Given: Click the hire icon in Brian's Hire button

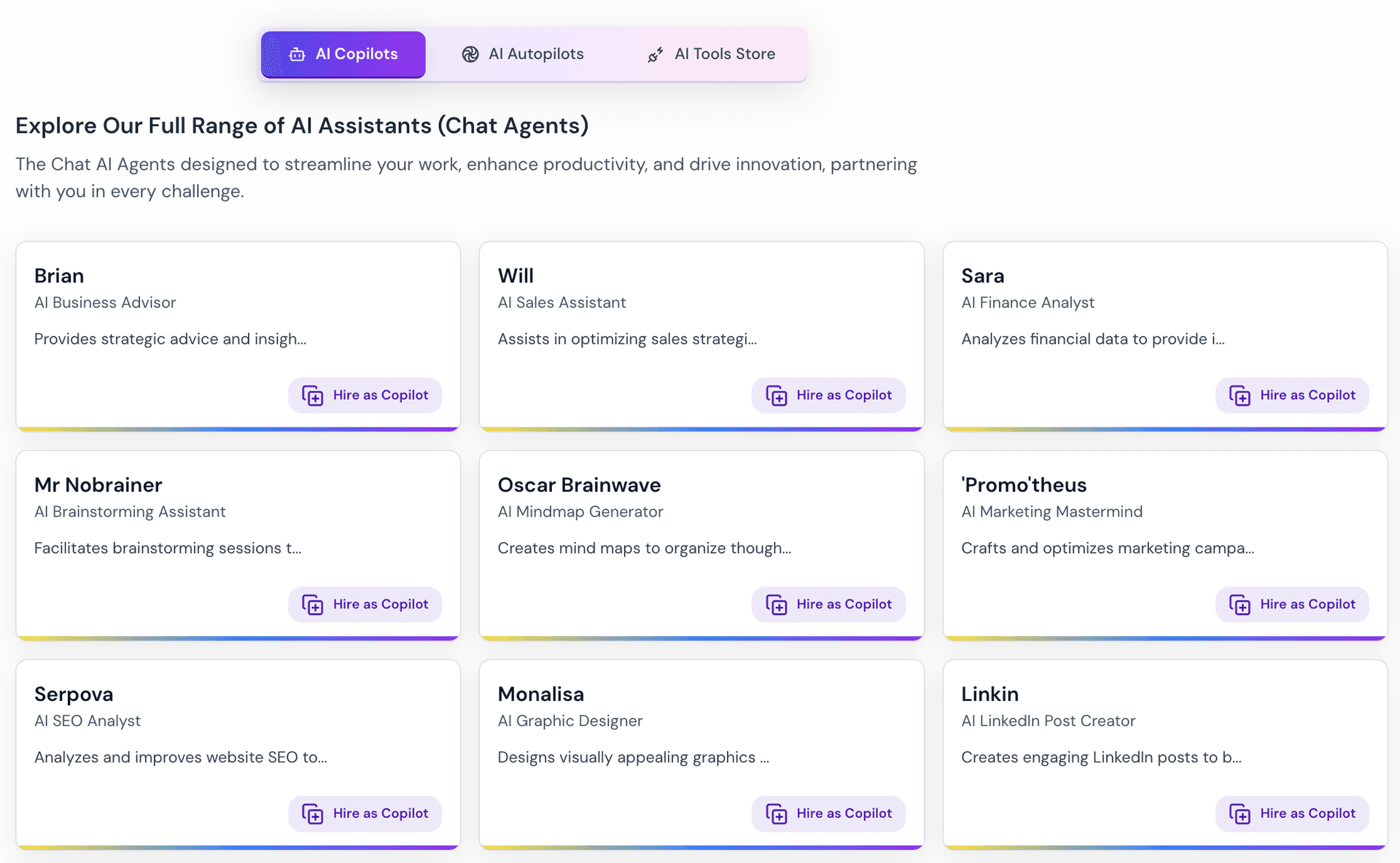Looking at the screenshot, I should point(313,395).
